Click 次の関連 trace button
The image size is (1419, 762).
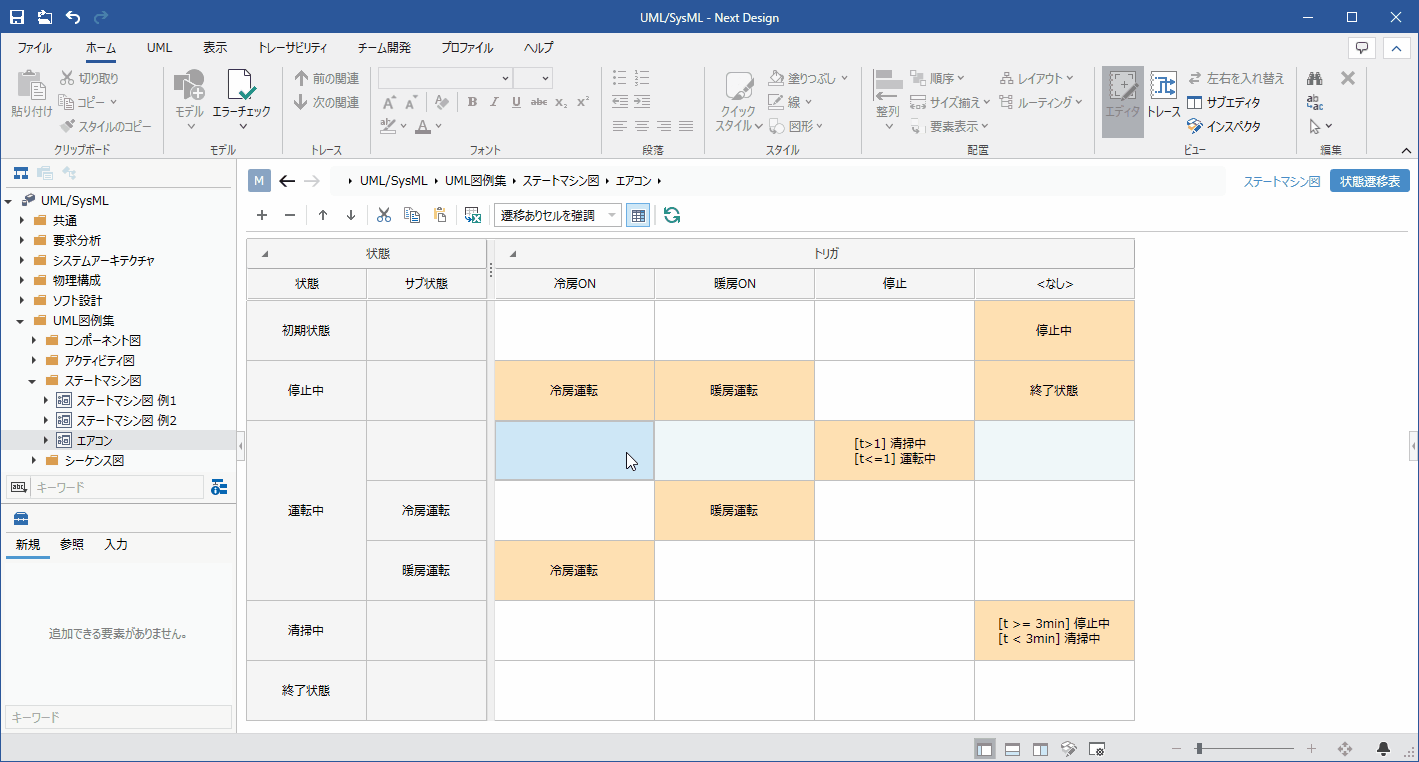pos(327,102)
